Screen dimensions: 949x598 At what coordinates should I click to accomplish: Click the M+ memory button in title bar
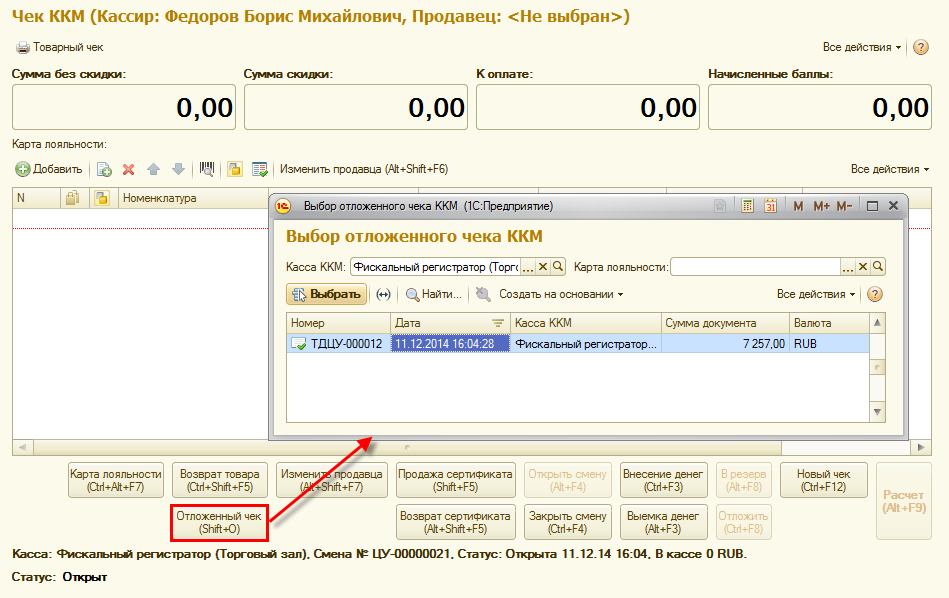point(822,206)
